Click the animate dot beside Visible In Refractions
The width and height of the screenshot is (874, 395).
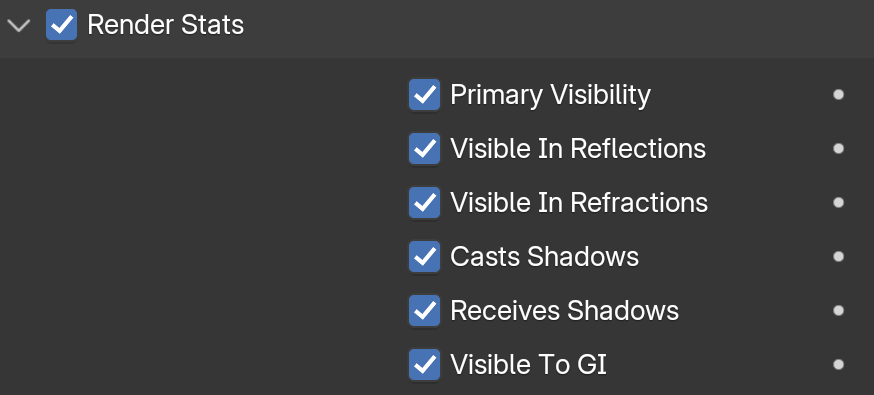click(838, 202)
